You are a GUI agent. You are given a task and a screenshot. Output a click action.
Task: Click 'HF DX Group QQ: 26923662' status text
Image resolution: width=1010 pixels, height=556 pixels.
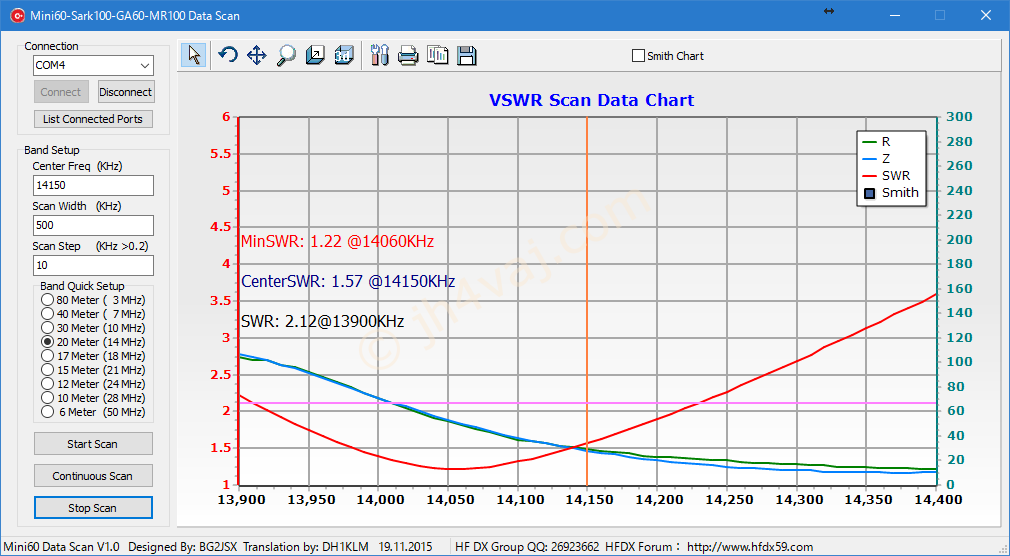pos(527,547)
